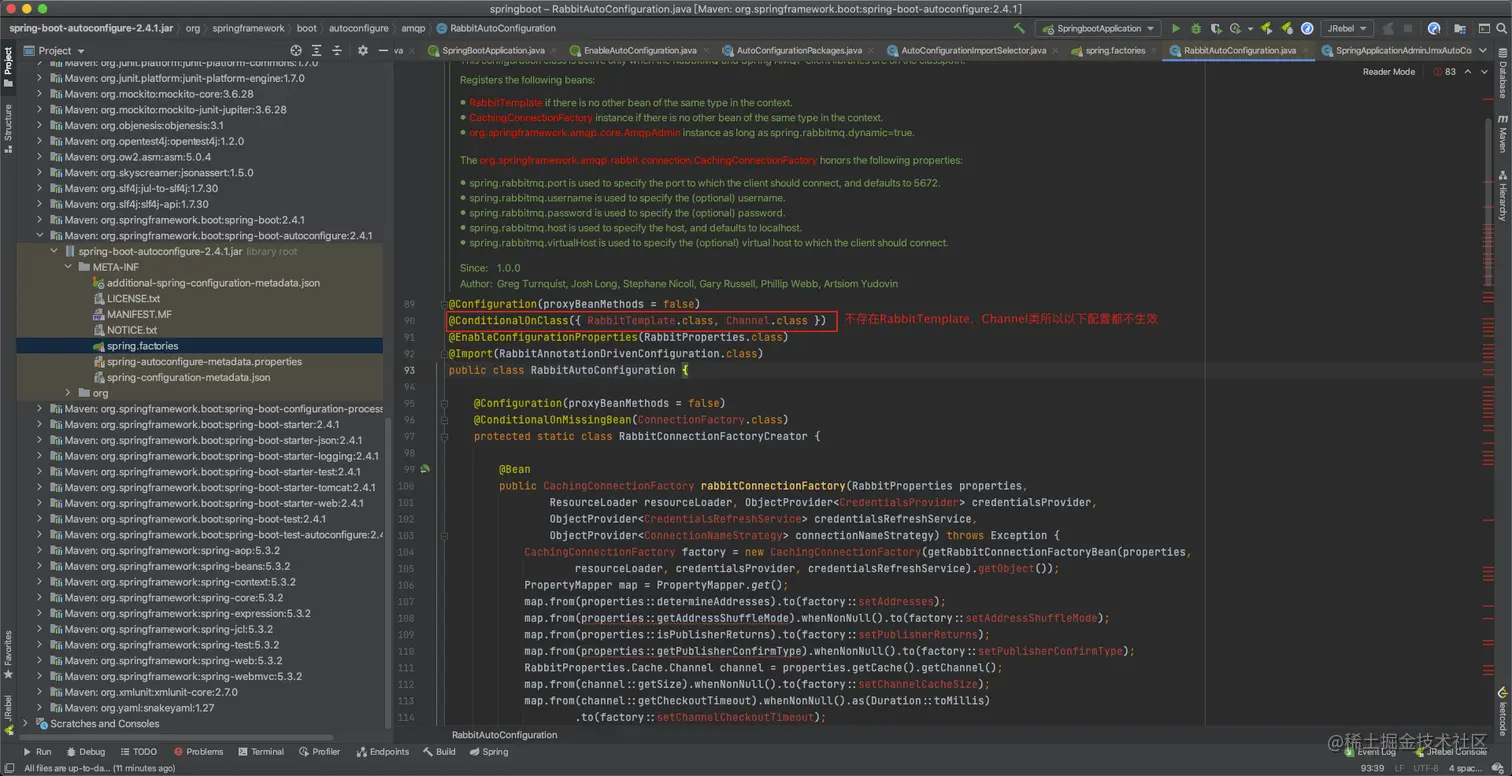Run with JRebel rocket icon
The width and height of the screenshot is (1512, 776).
point(1266,29)
